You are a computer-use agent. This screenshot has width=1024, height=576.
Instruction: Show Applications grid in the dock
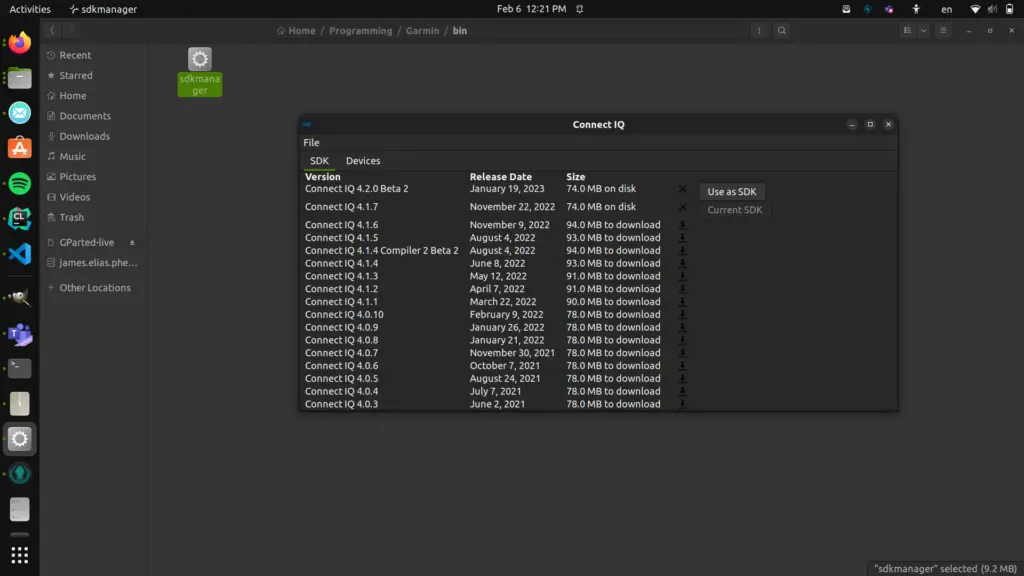20,555
